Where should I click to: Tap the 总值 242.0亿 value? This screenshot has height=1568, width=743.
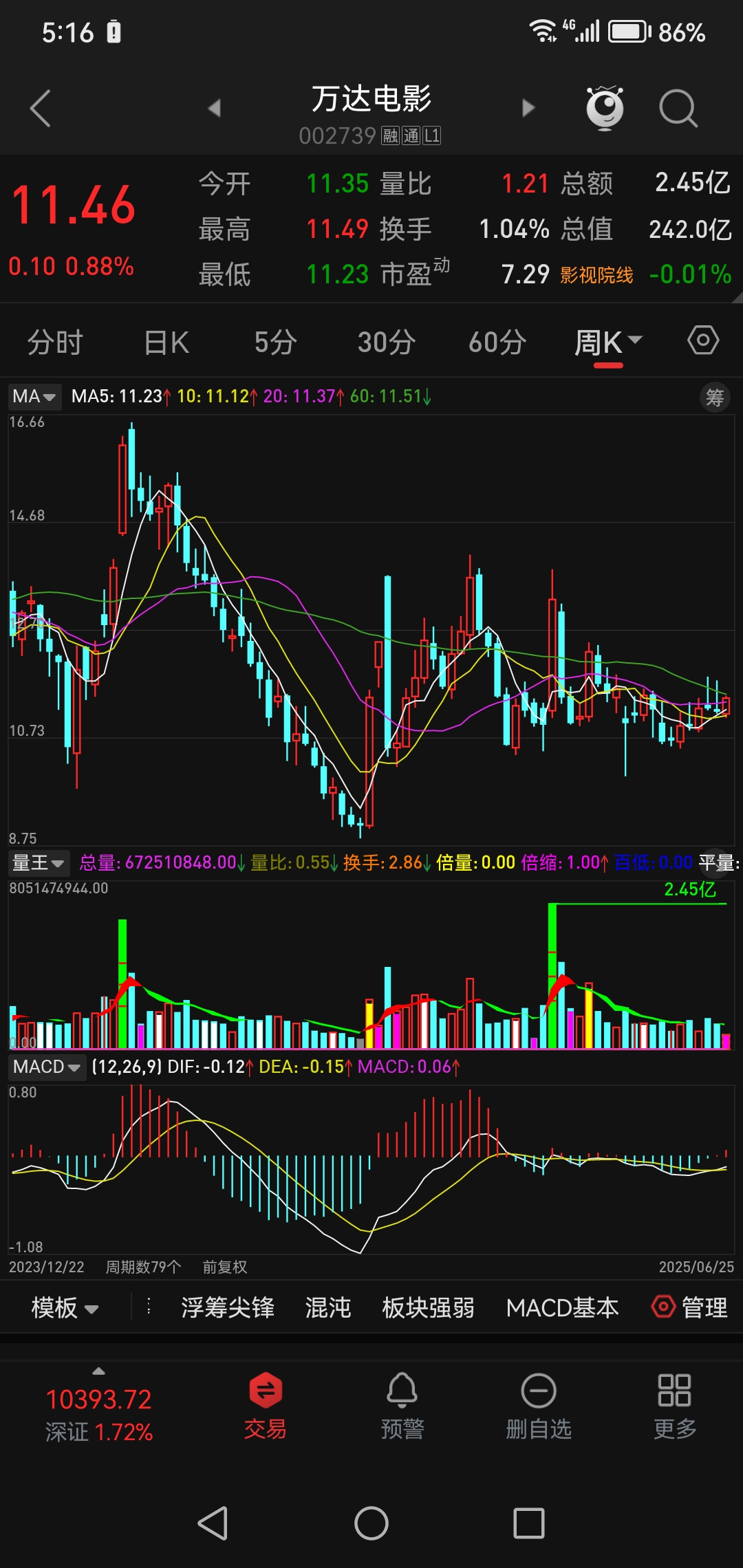690,229
